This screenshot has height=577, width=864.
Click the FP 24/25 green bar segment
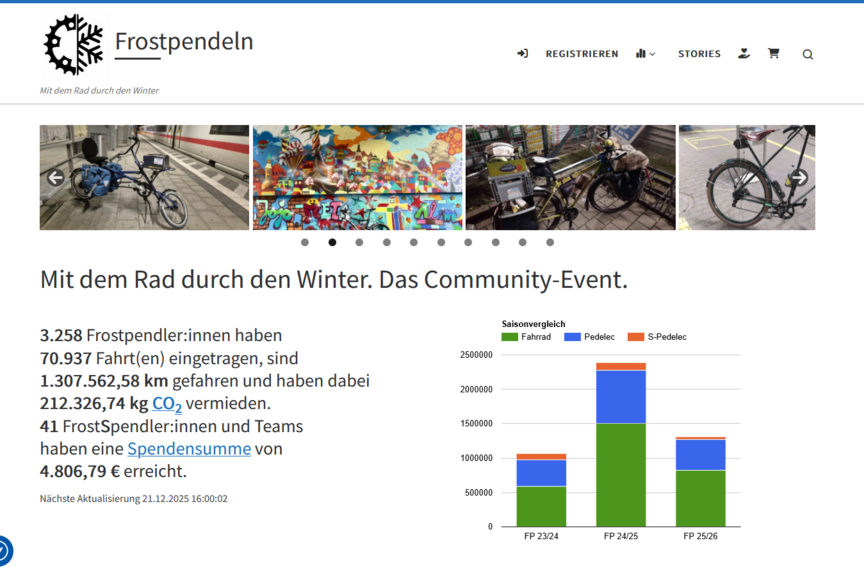pyautogui.click(x=620, y=475)
